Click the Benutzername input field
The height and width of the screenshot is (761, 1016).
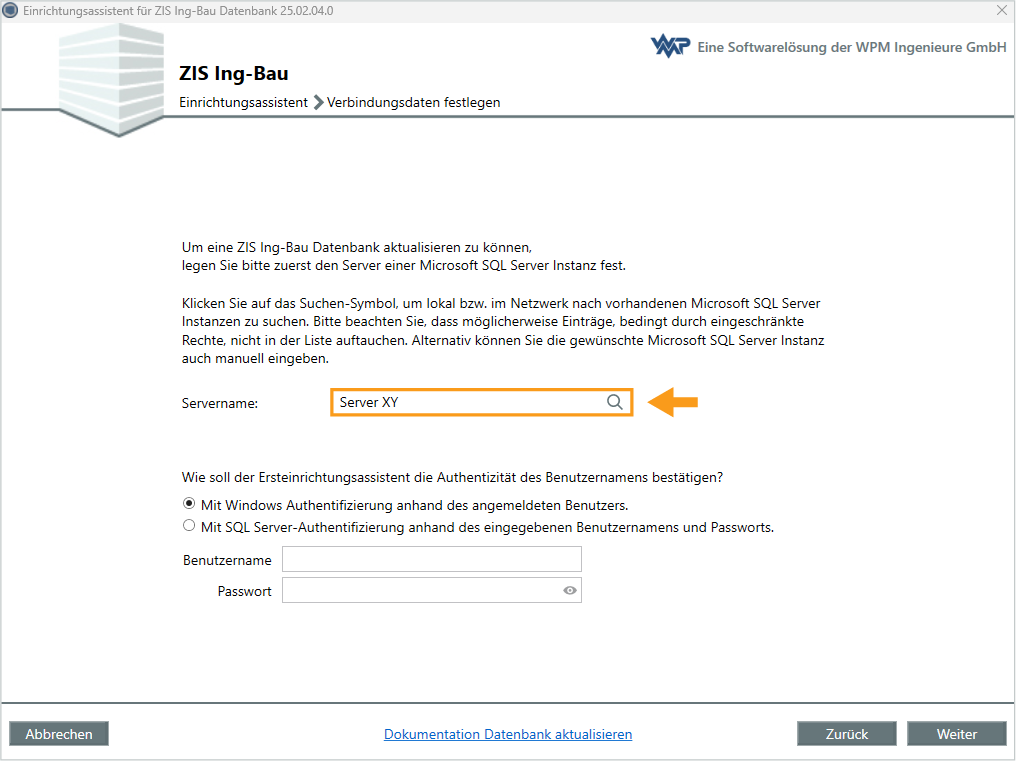pos(431,559)
